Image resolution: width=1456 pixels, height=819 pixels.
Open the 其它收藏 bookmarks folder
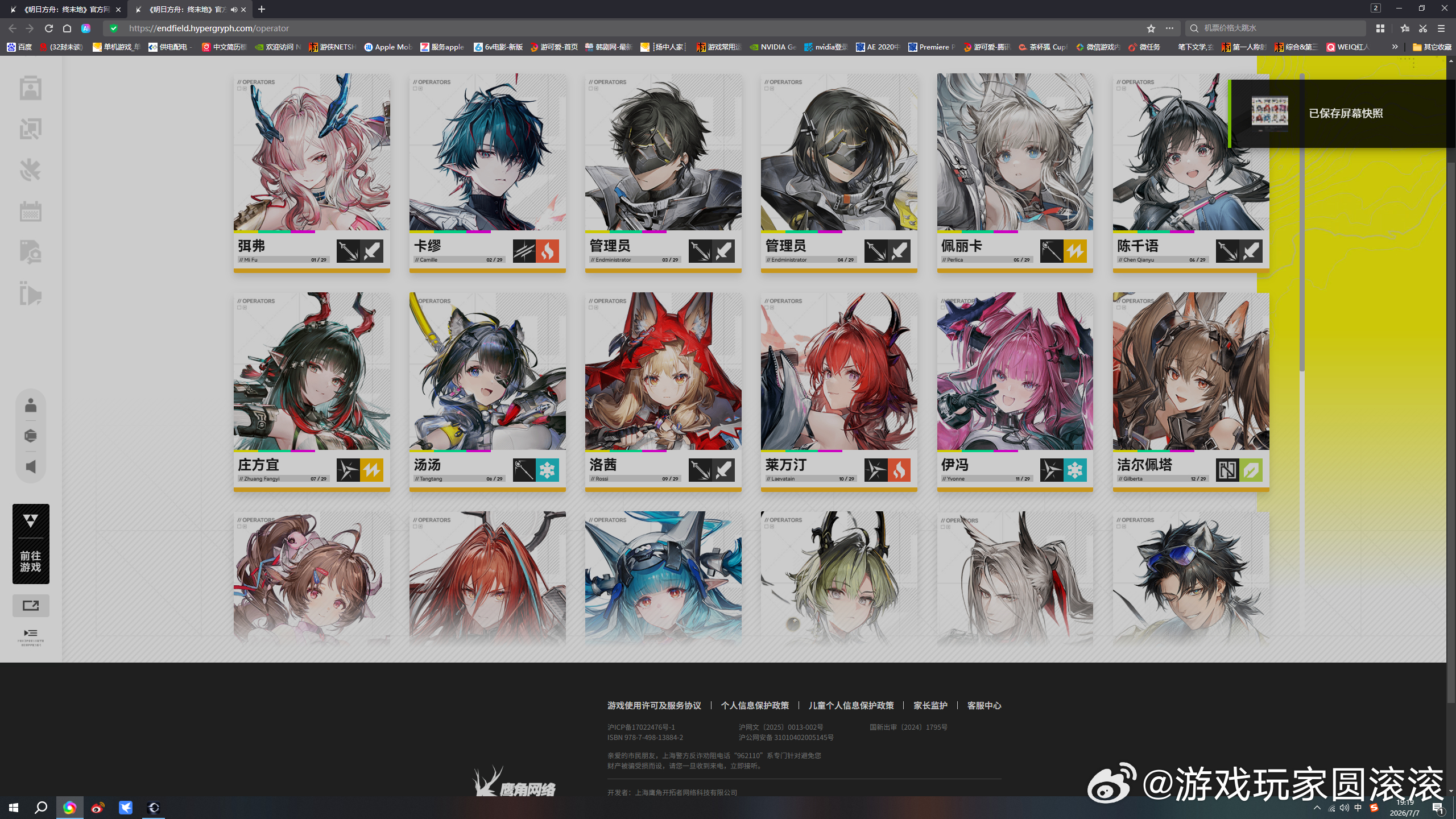tap(1432, 47)
